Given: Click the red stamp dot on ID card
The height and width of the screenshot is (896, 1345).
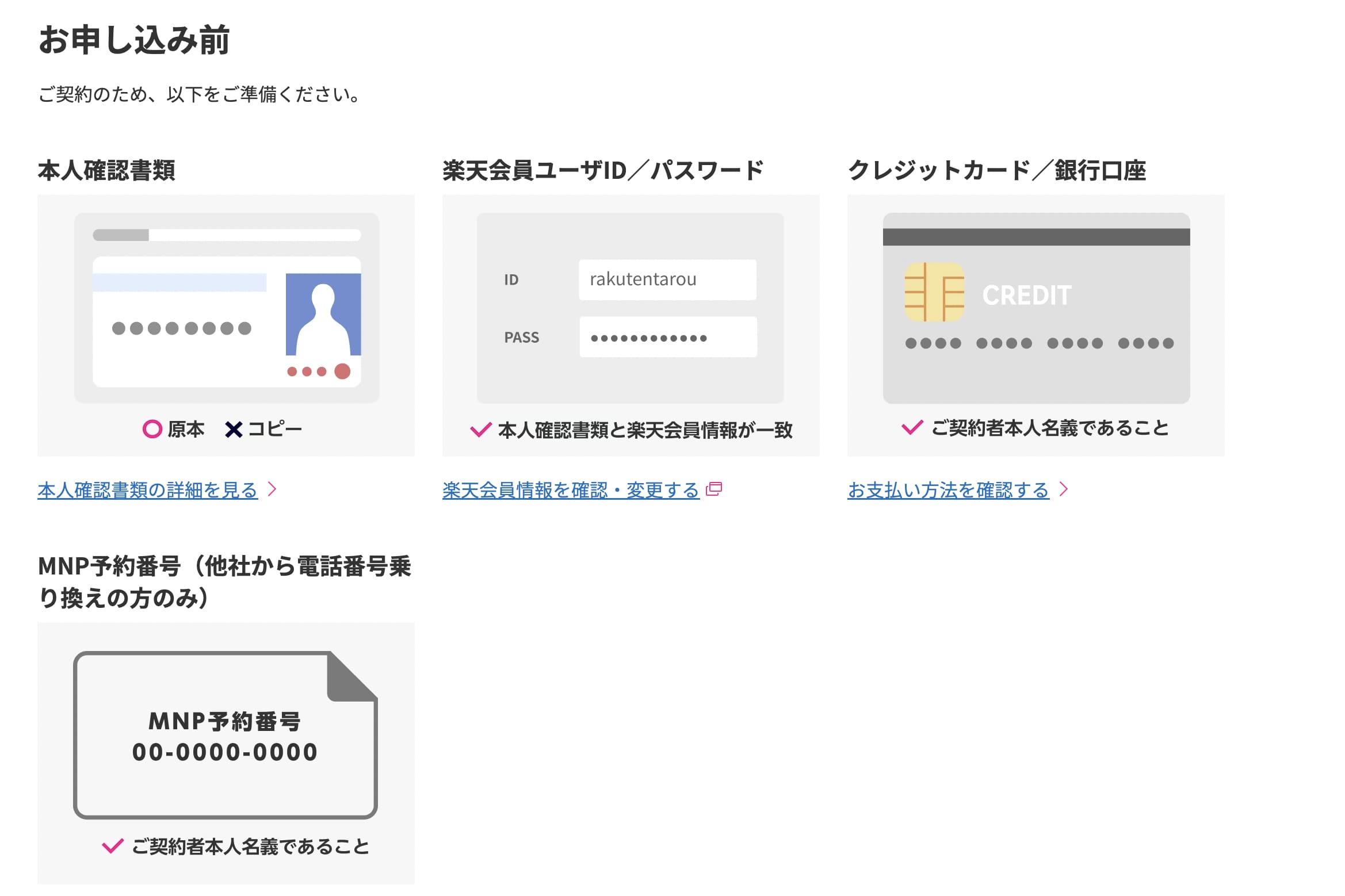Looking at the screenshot, I should click(x=342, y=371).
